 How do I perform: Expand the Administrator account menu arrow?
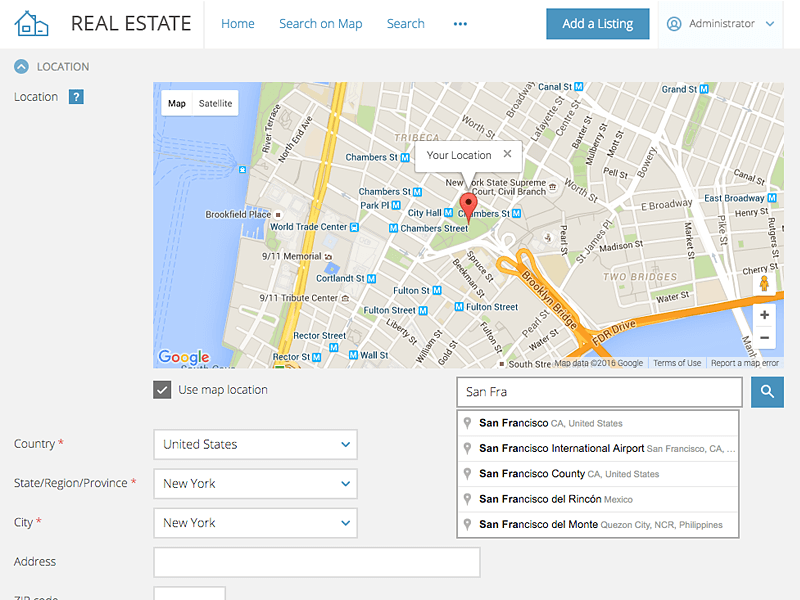pos(770,24)
